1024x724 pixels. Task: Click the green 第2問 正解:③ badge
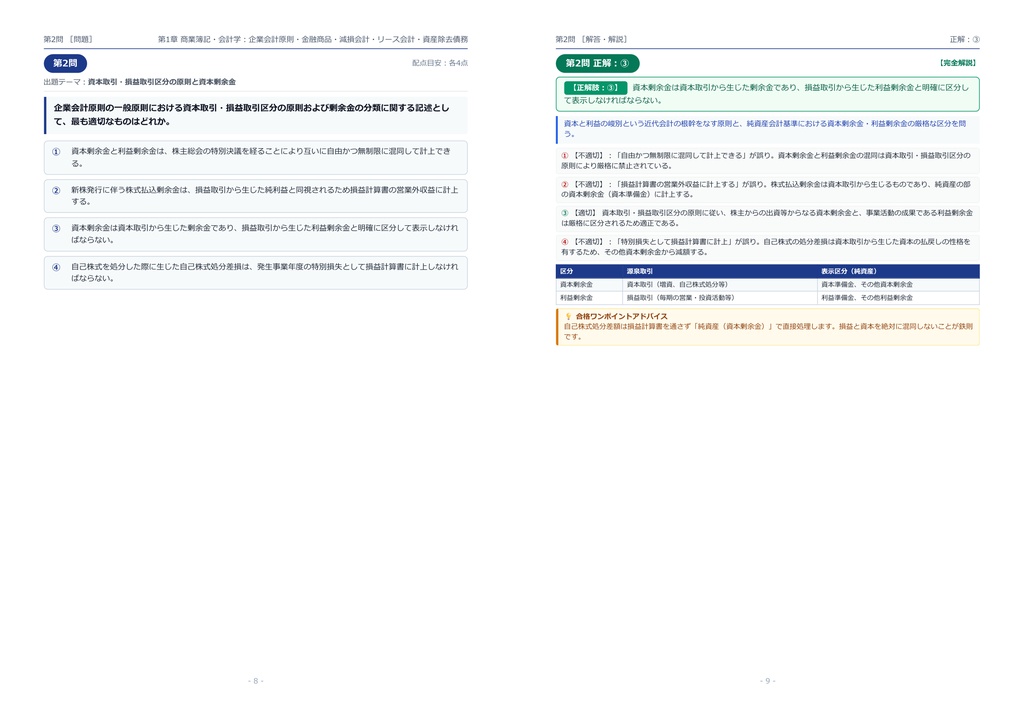click(598, 63)
